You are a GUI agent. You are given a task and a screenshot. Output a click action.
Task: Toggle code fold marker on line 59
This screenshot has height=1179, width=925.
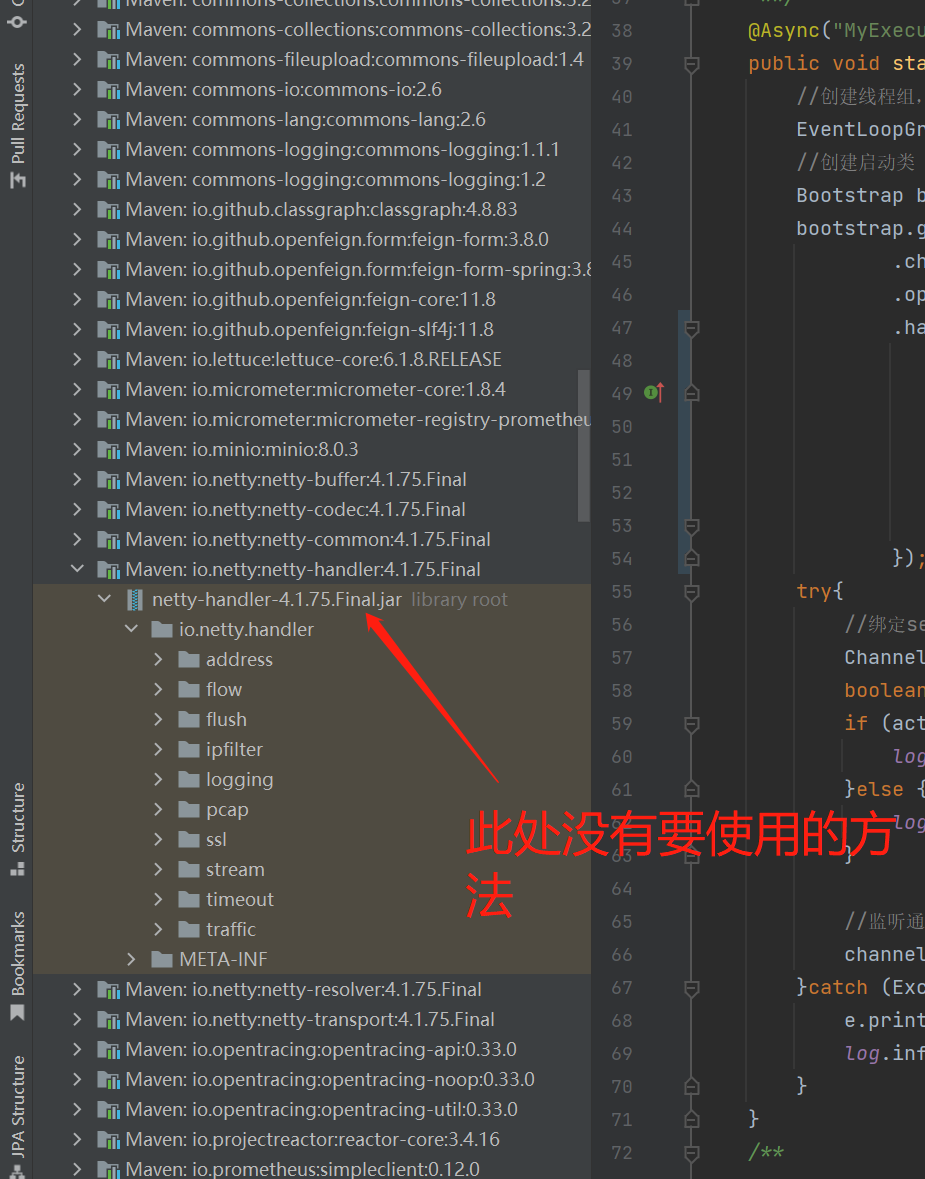click(692, 724)
